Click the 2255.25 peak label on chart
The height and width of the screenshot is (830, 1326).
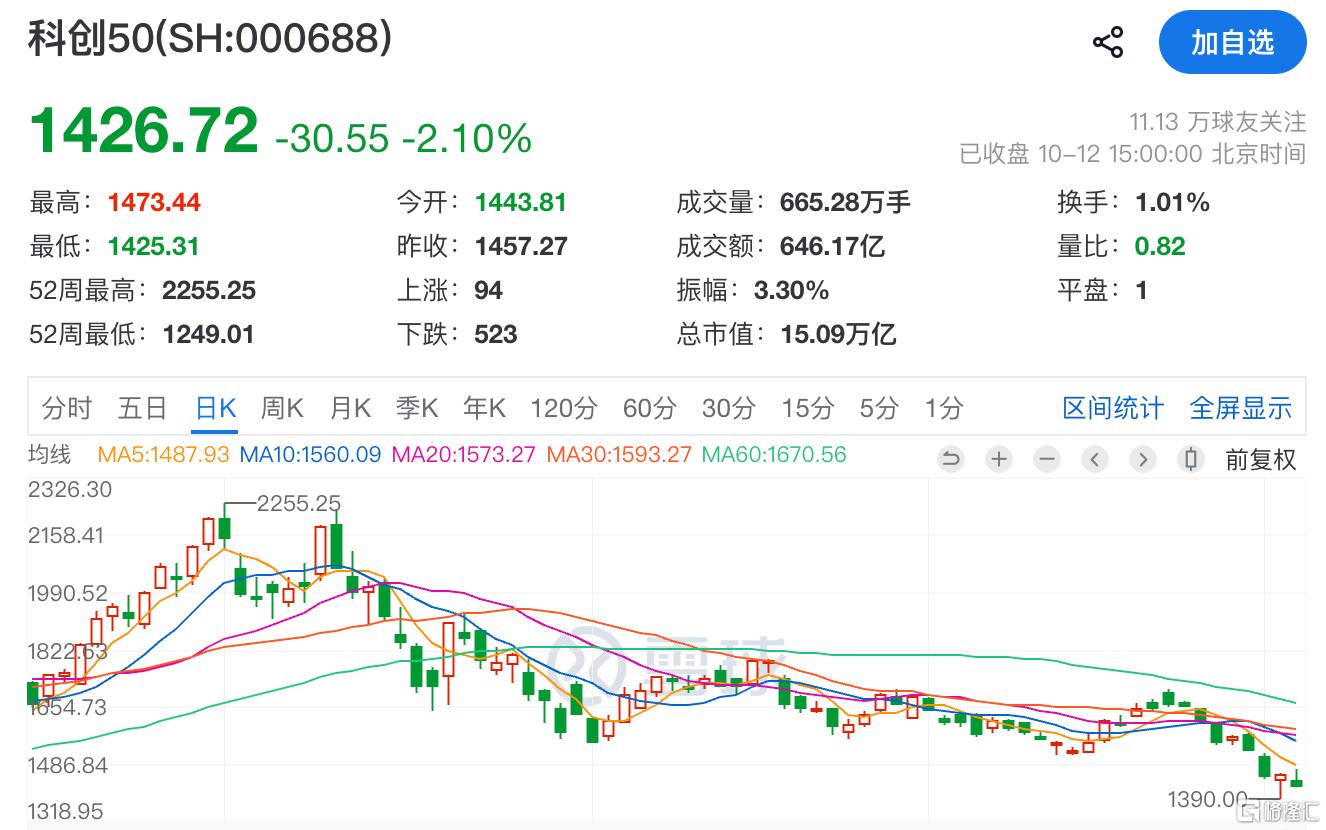(299, 503)
